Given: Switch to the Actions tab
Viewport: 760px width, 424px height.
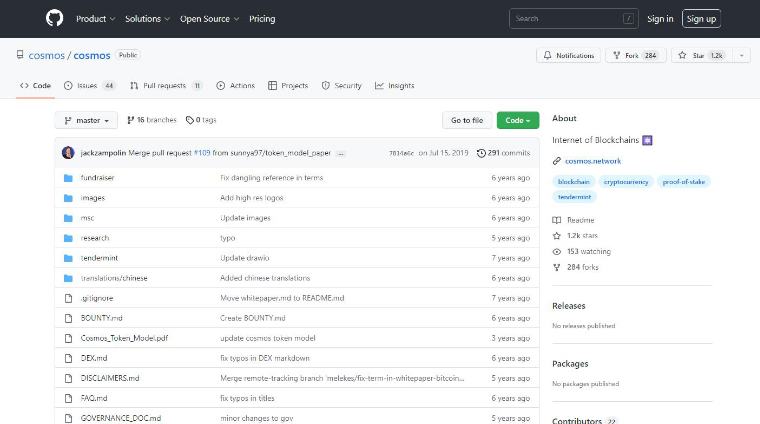Looking at the screenshot, I should click(x=236, y=85).
